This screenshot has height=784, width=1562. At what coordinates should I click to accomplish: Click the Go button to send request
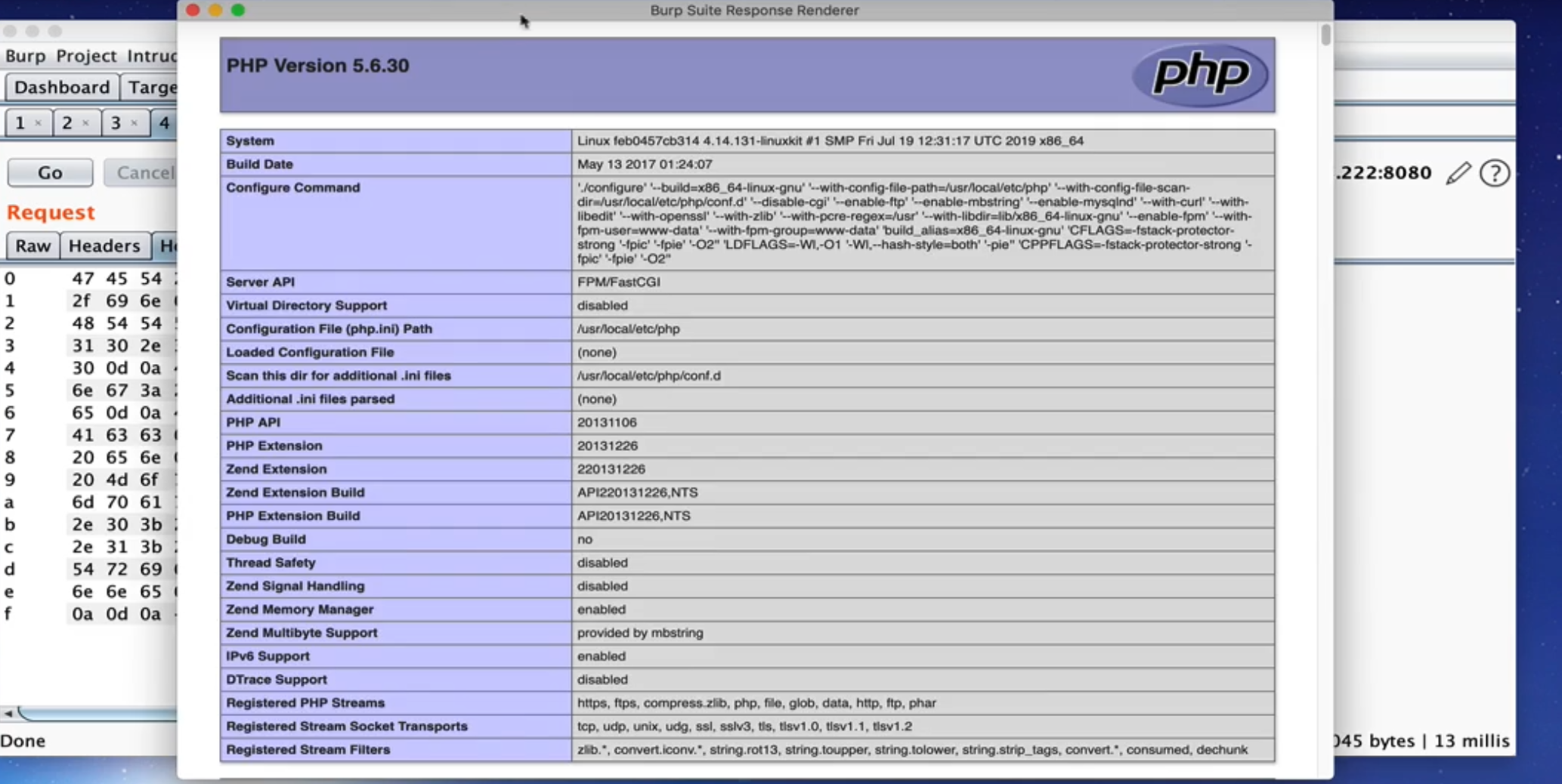coord(50,172)
